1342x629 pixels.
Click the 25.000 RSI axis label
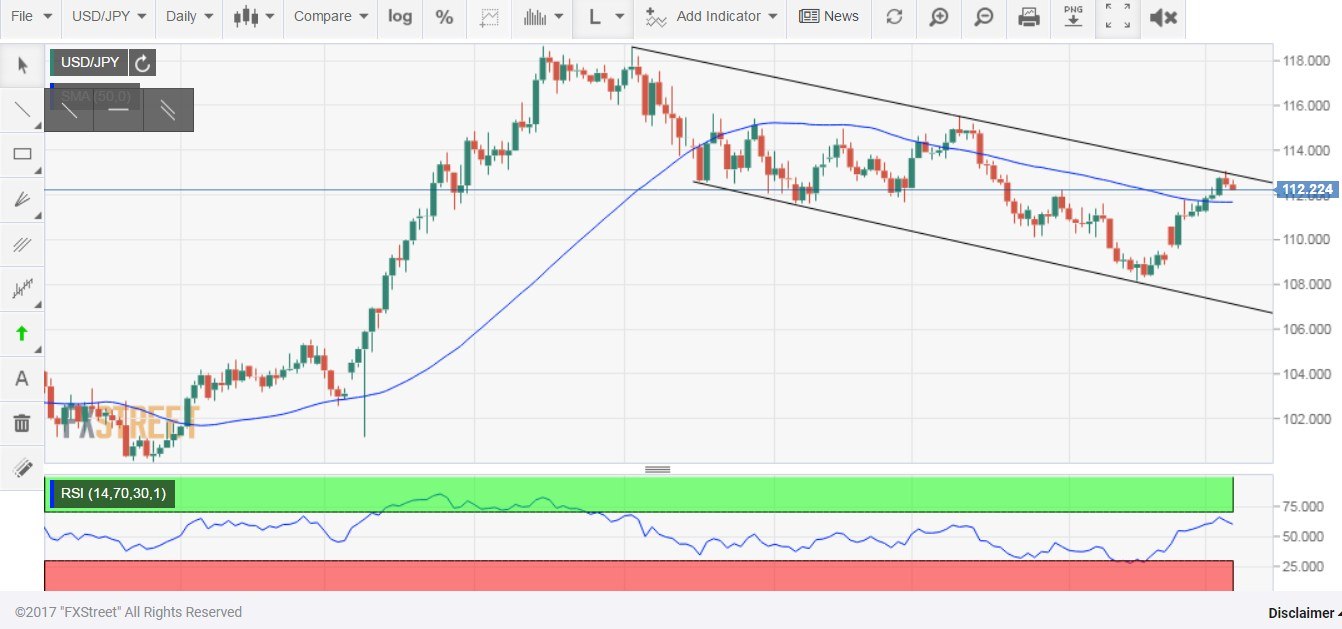[1305, 566]
